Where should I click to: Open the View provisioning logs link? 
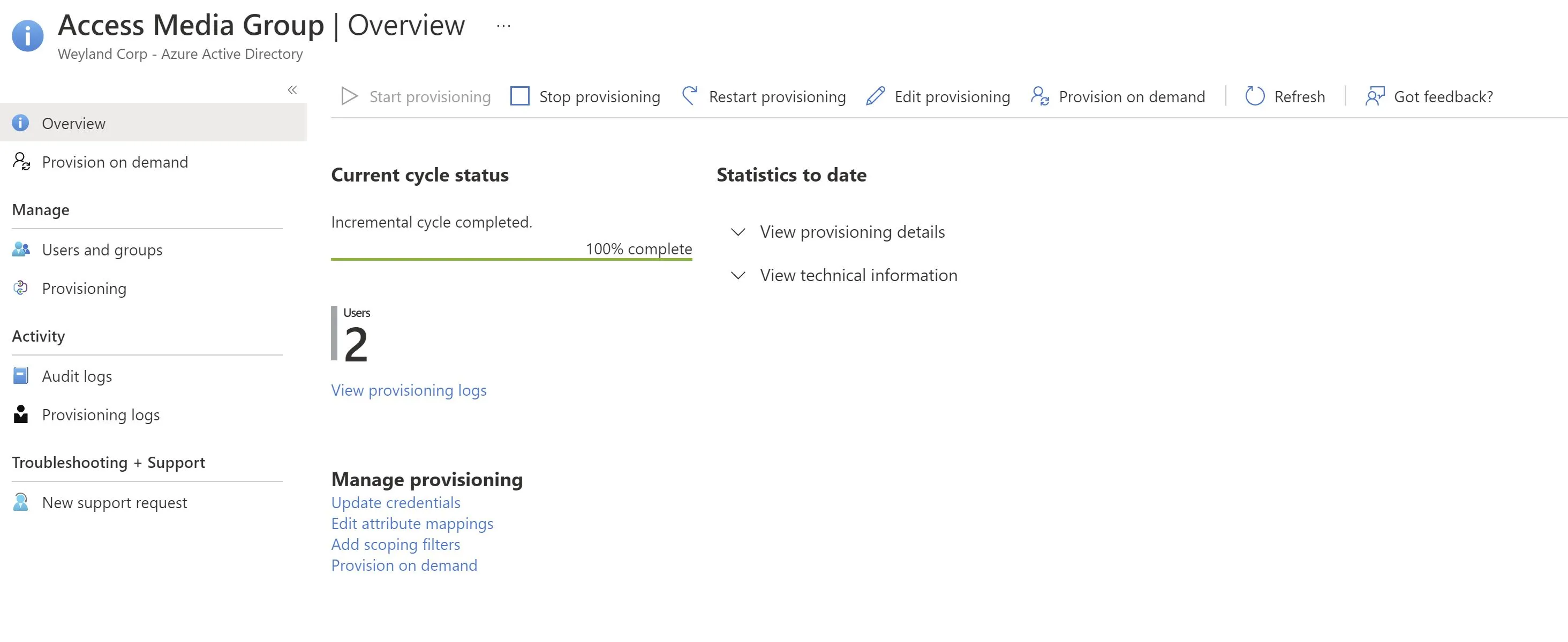pyautogui.click(x=409, y=390)
